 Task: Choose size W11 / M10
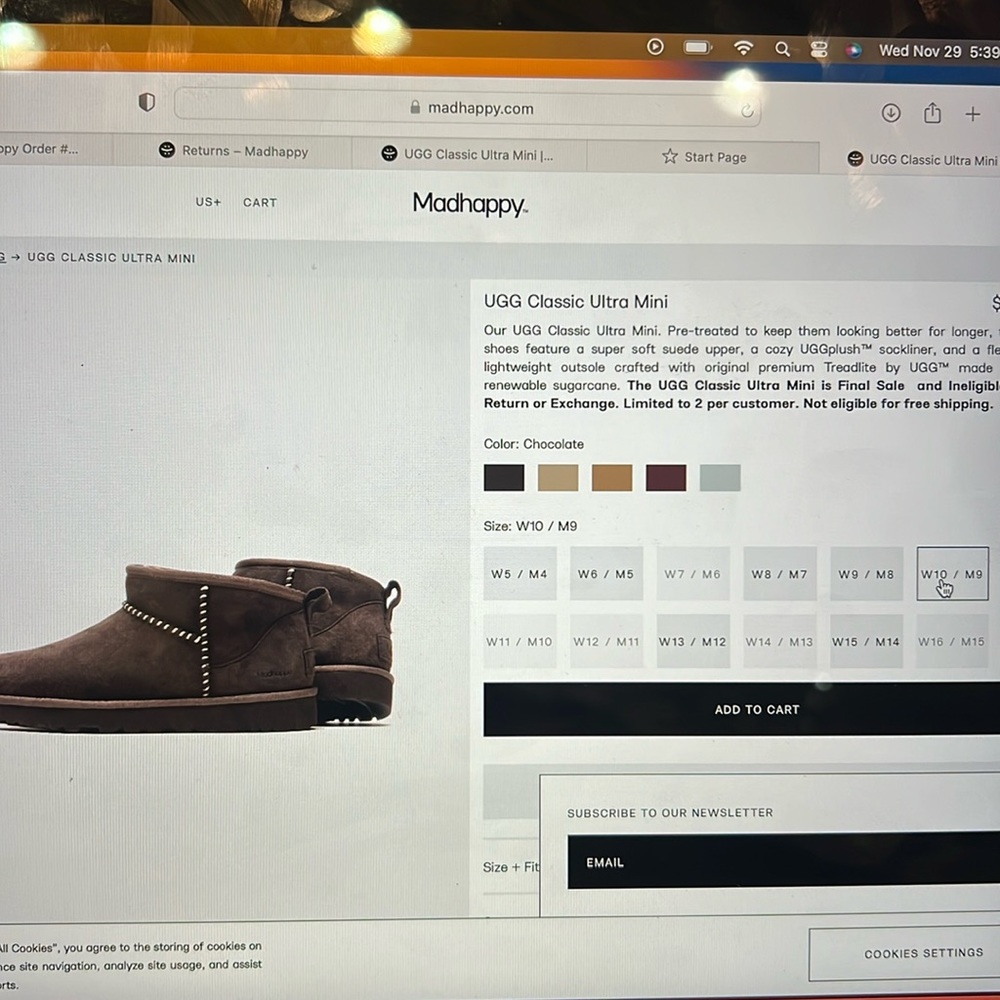pos(519,641)
